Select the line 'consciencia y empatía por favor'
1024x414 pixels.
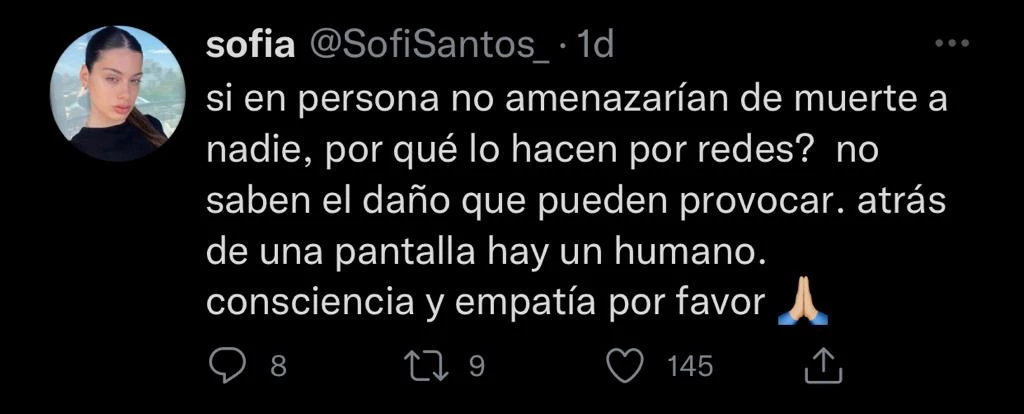485,304
